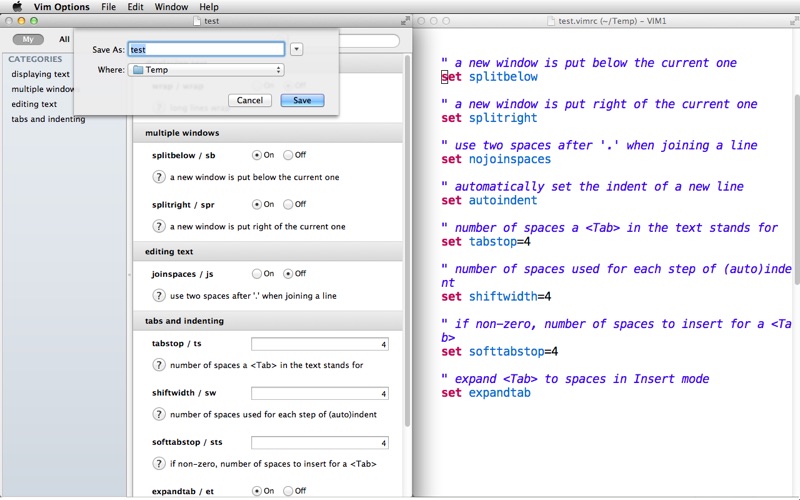Switch to the All options tab

click(64, 39)
